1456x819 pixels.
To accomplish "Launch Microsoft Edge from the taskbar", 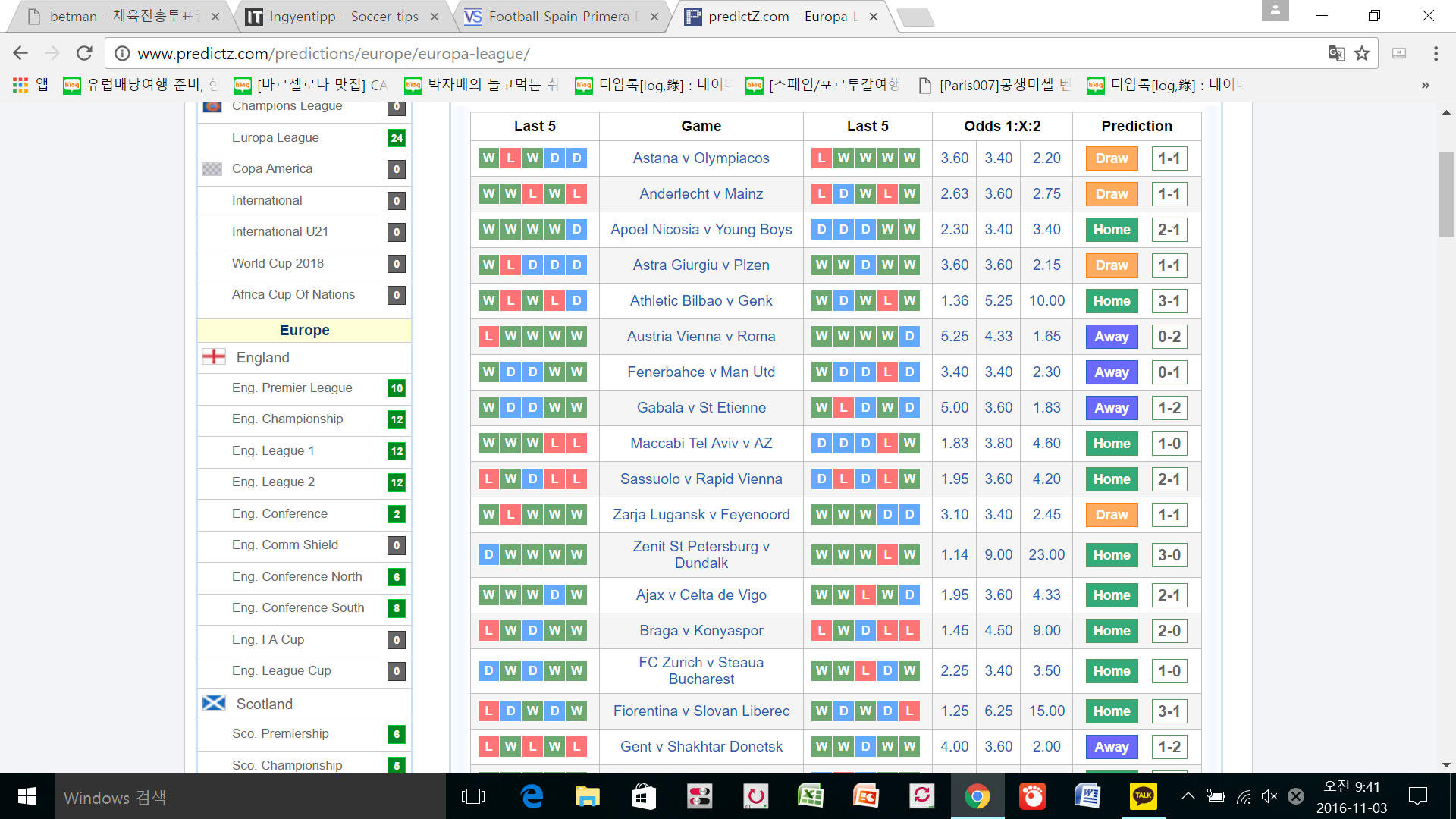I will [532, 796].
